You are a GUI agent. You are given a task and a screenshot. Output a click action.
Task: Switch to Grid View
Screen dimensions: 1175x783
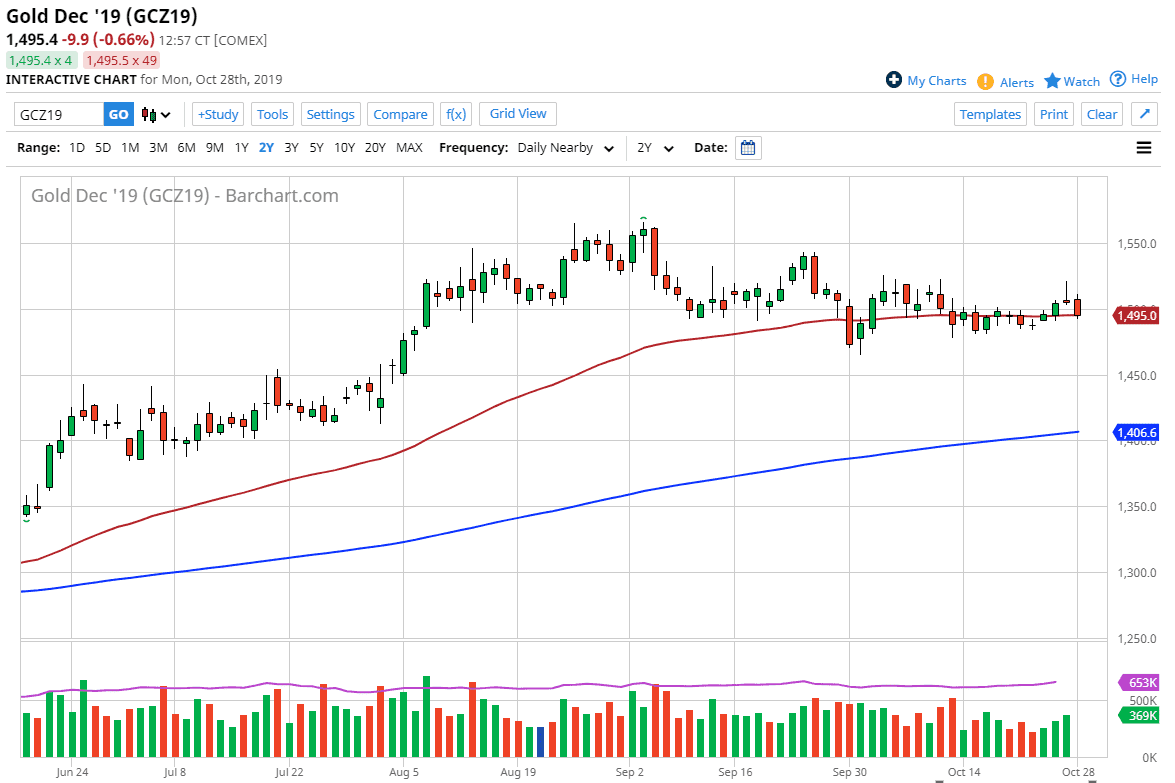pos(517,114)
